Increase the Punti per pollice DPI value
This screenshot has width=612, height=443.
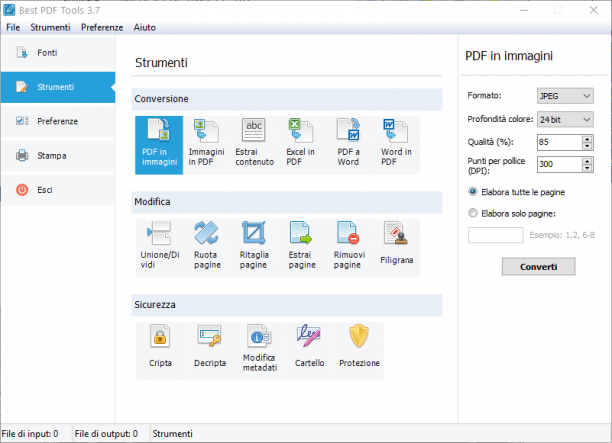[x=587, y=161]
